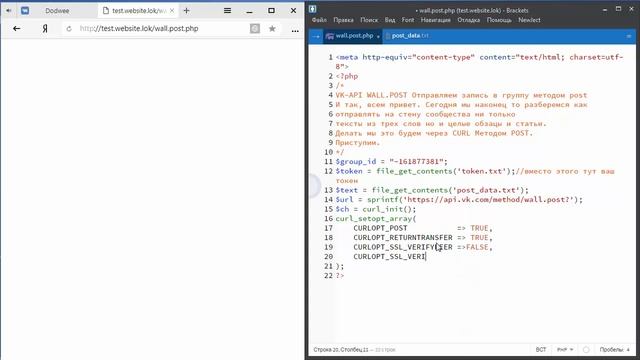Click the VK-API WALL.POST comment line

point(461,95)
